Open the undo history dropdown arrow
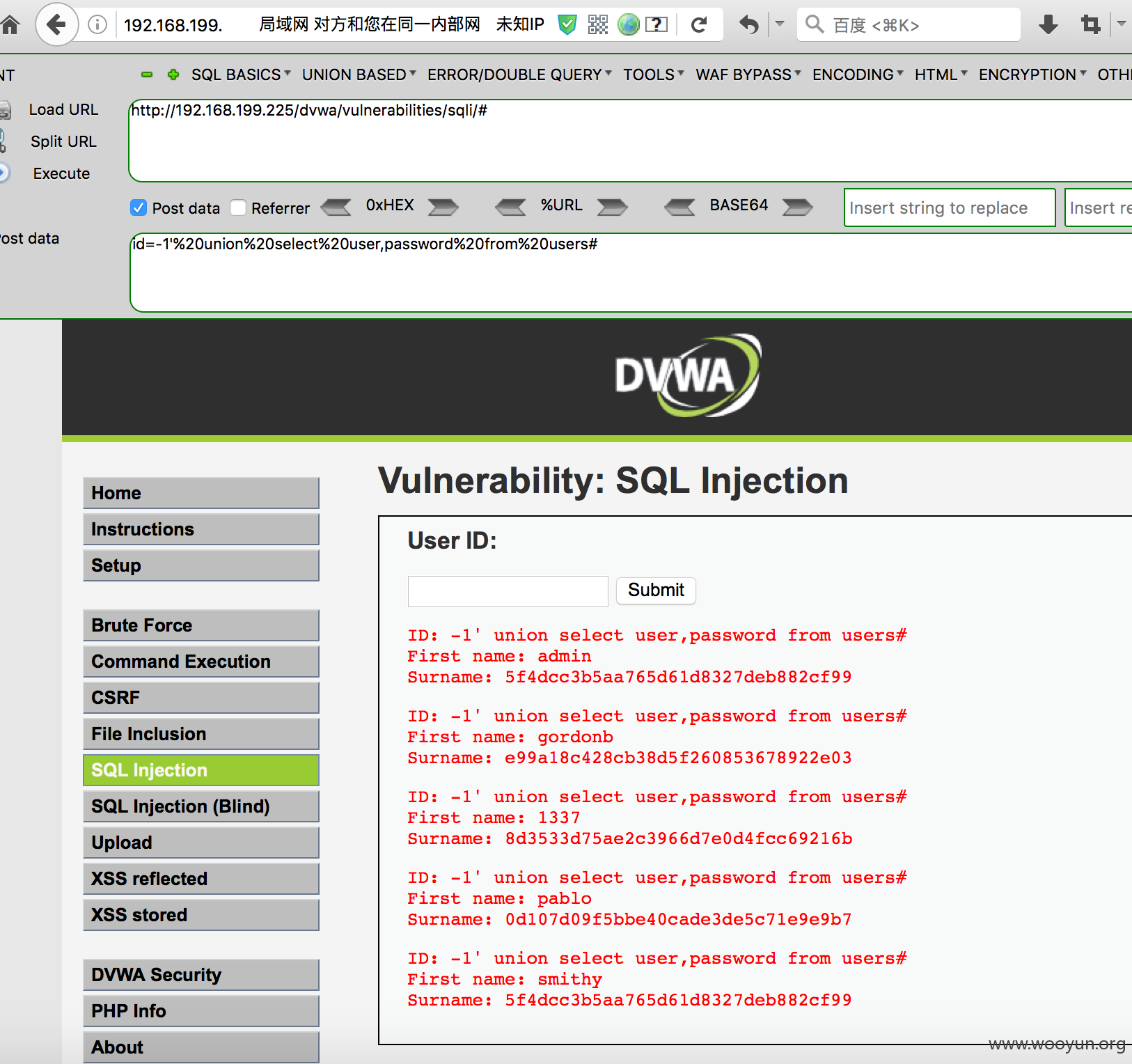1132x1064 pixels. click(x=780, y=24)
